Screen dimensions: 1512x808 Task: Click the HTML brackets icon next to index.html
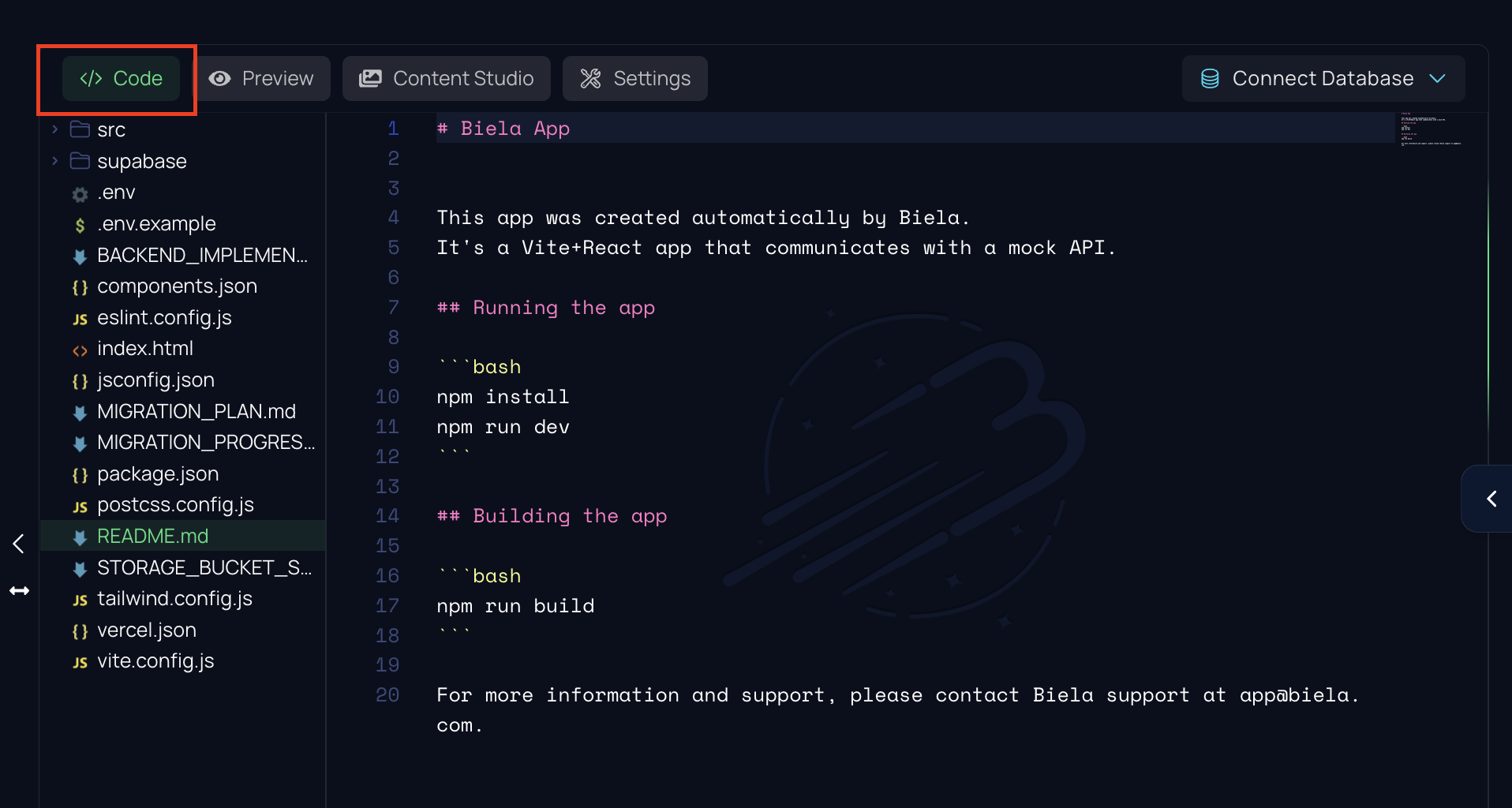click(79, 349)
